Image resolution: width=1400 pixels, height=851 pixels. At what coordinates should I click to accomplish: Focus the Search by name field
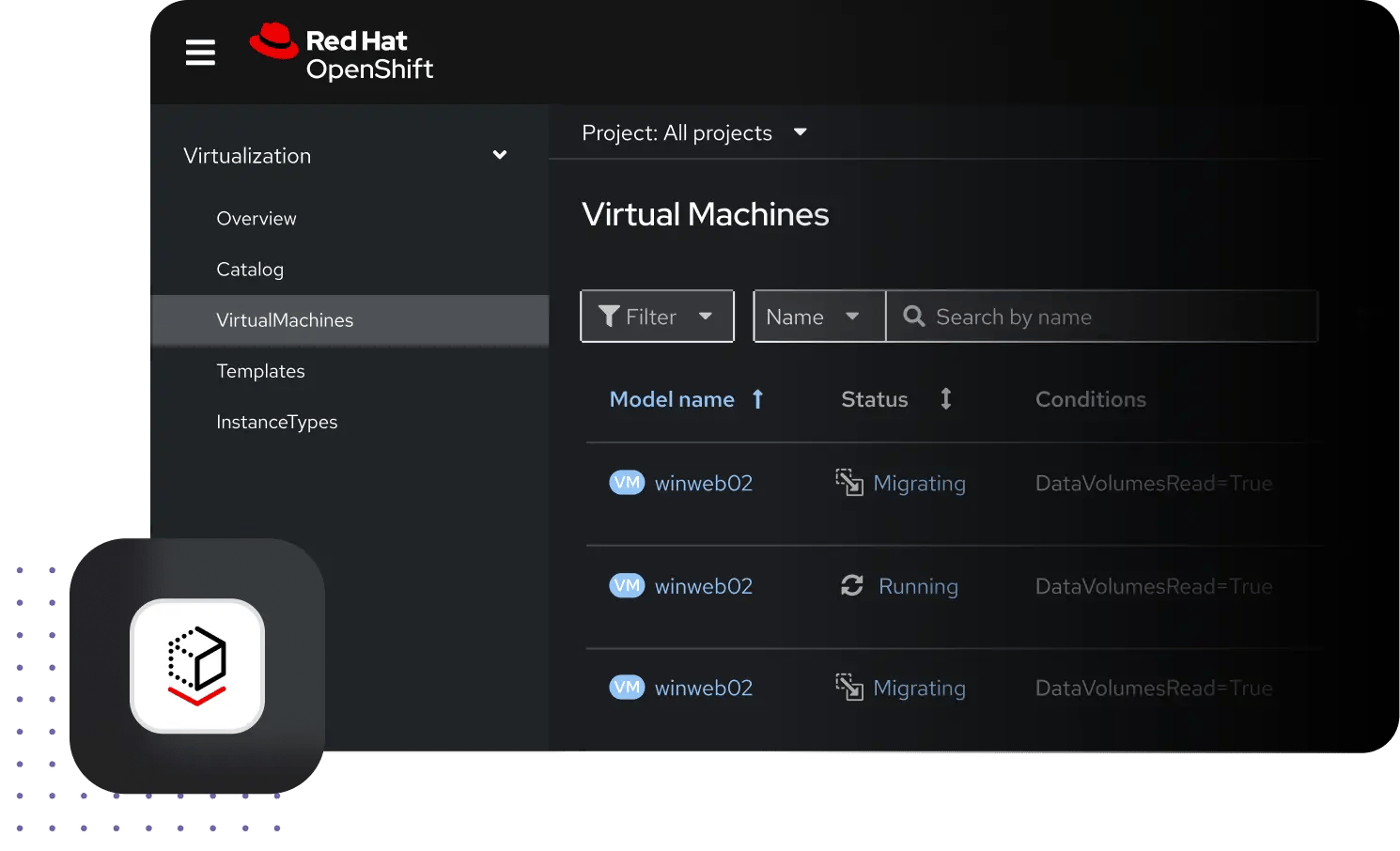pos(1102,317)
